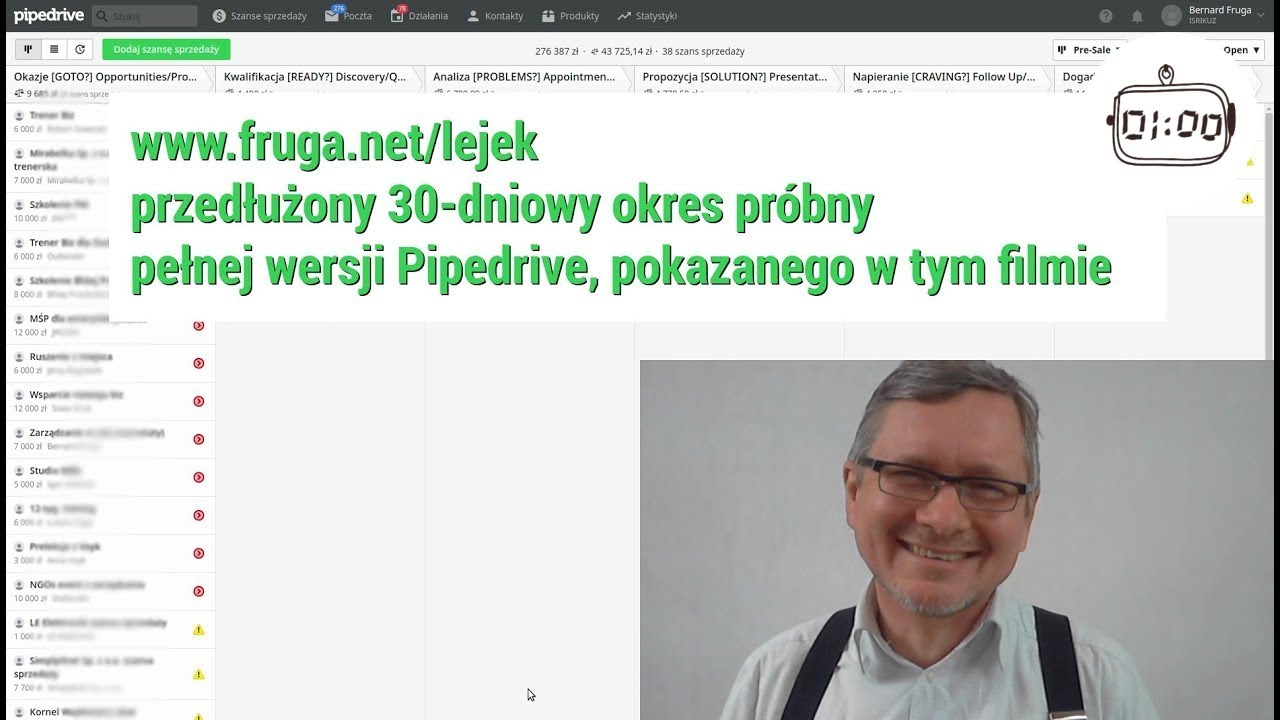Open Kontakty section
The image size is (1280, 720).
[x=495, y=16]
